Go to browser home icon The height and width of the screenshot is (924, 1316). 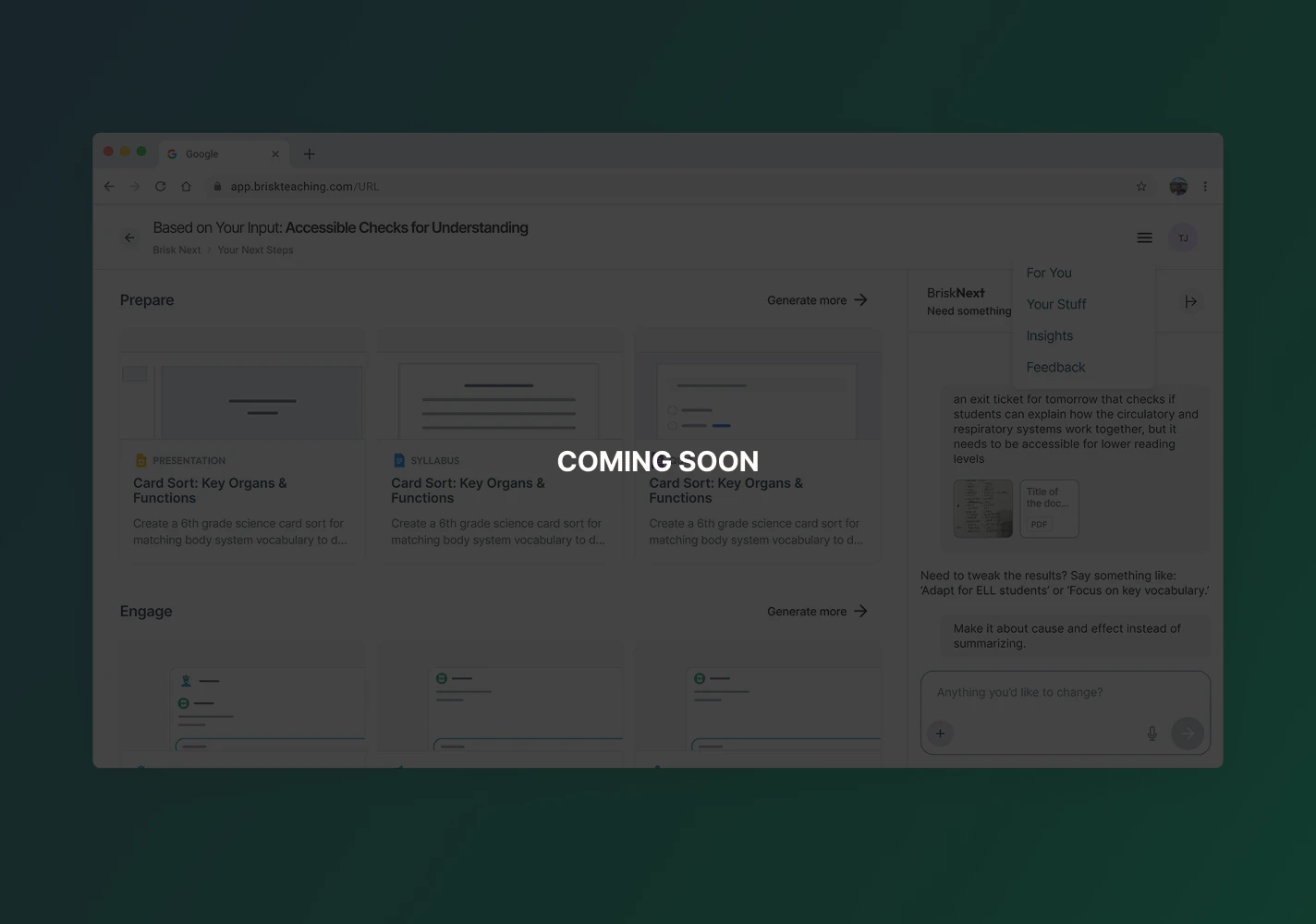point(186,187)
